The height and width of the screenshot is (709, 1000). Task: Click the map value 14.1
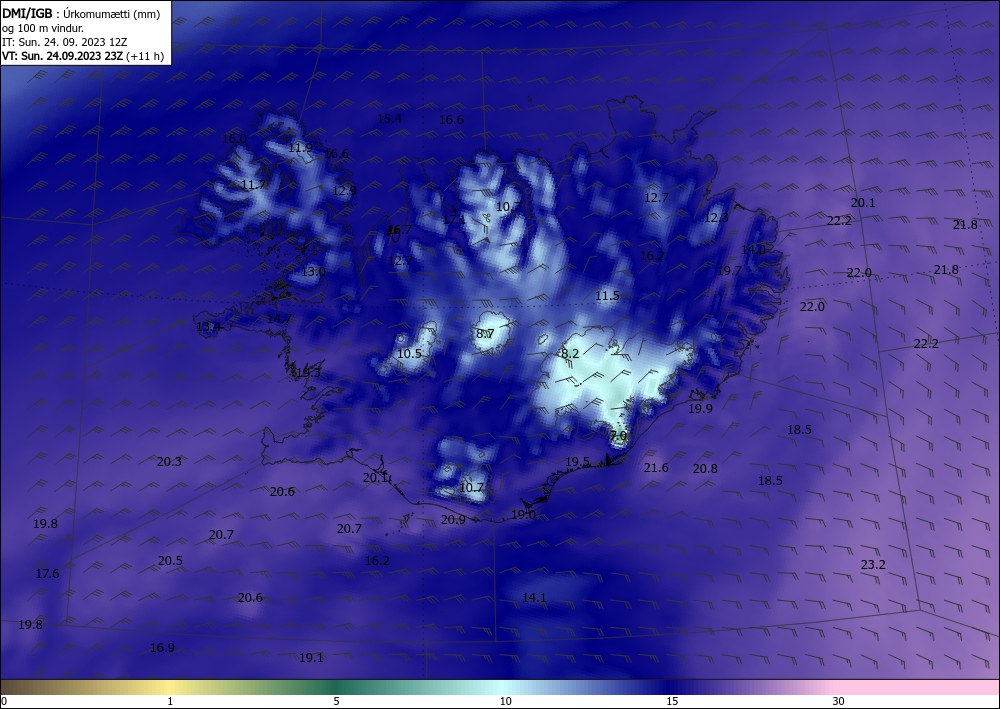click(x=534, y=597)
